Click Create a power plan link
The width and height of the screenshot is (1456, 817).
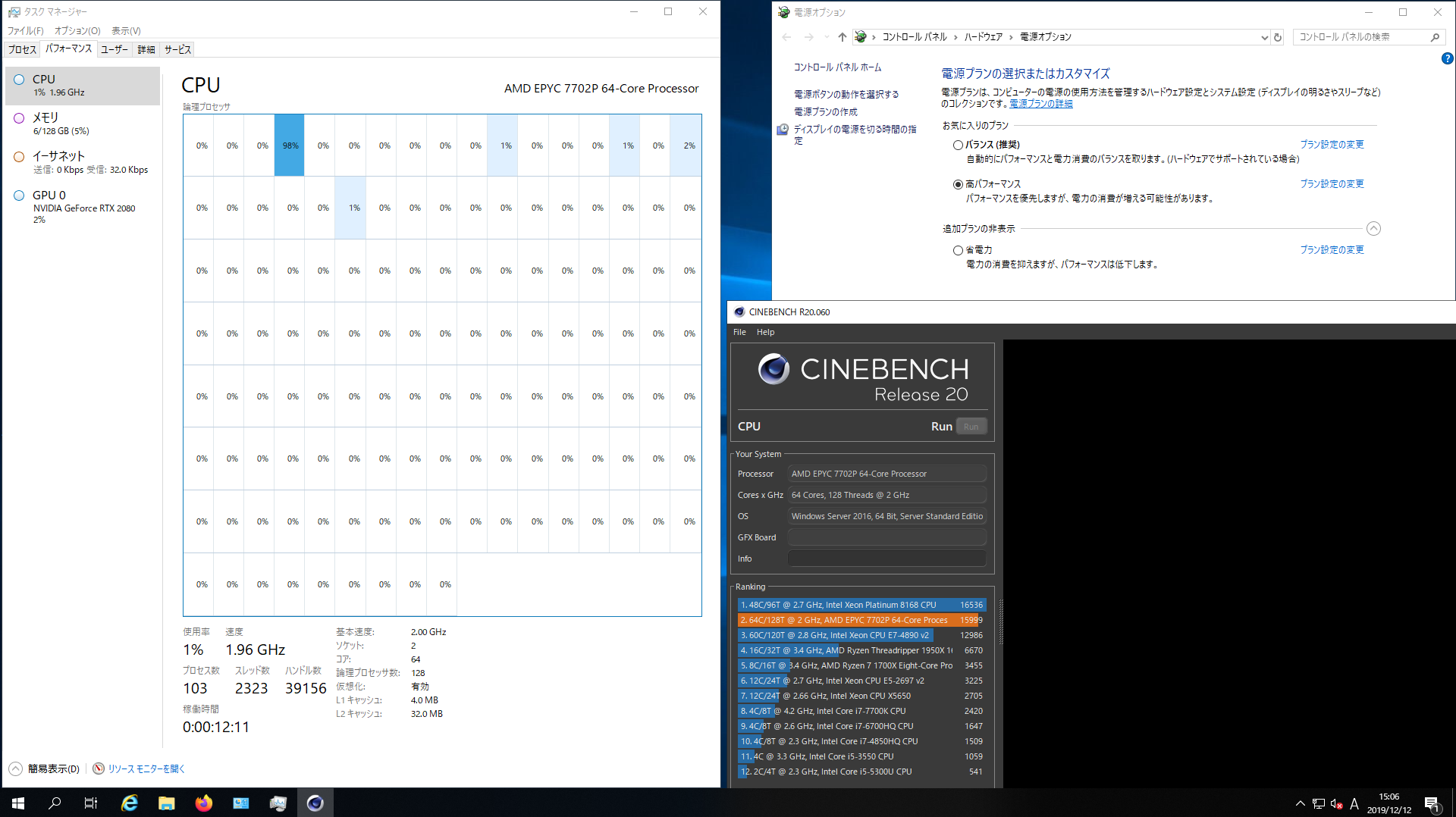(826, 111)
